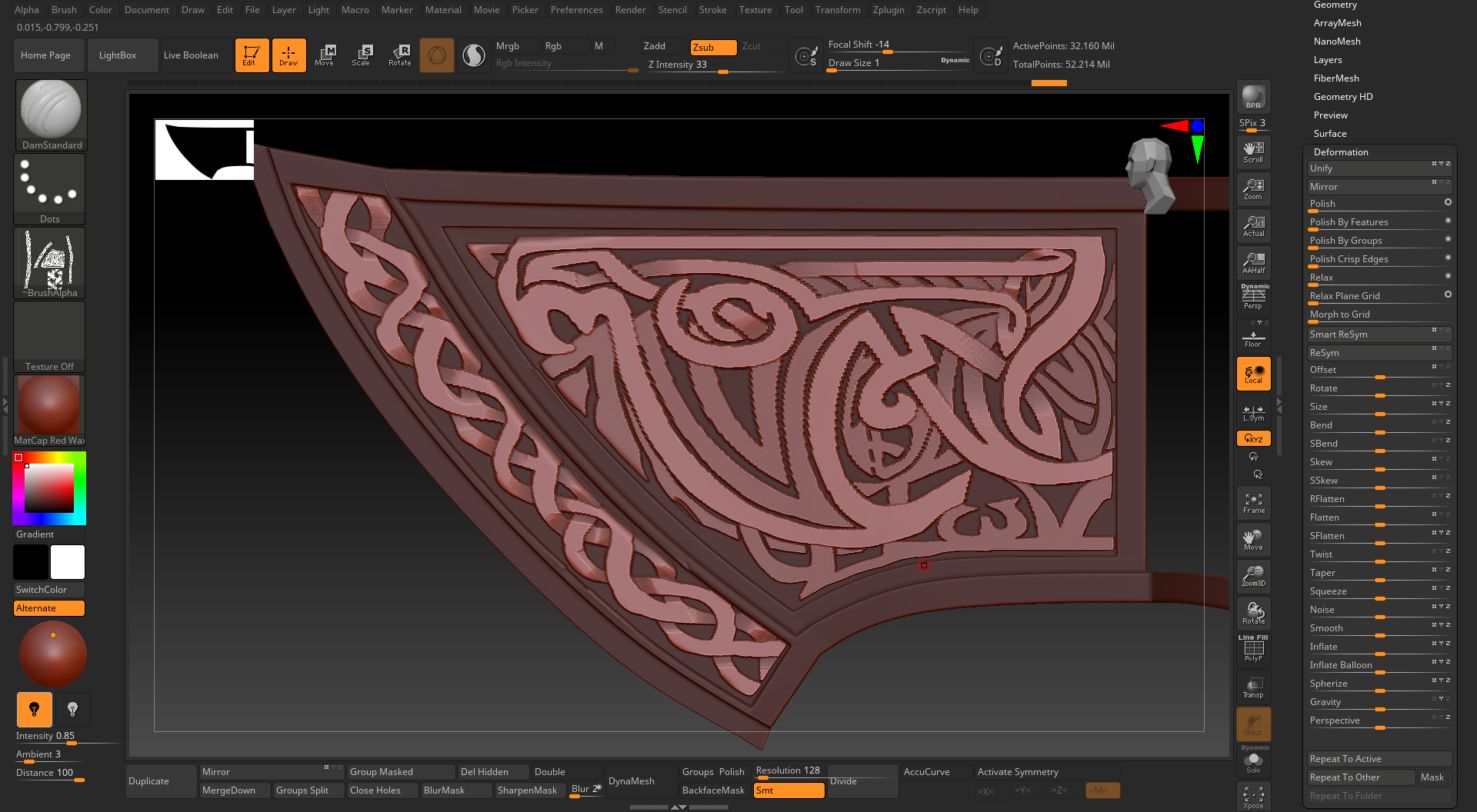Select the Move tool in top toolbar
Screen dimensions: 1477x812
[x=325, y=55]
